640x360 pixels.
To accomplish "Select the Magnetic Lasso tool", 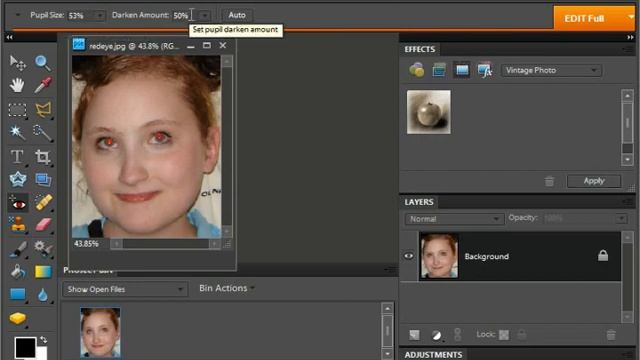I will tap(43, 109).
